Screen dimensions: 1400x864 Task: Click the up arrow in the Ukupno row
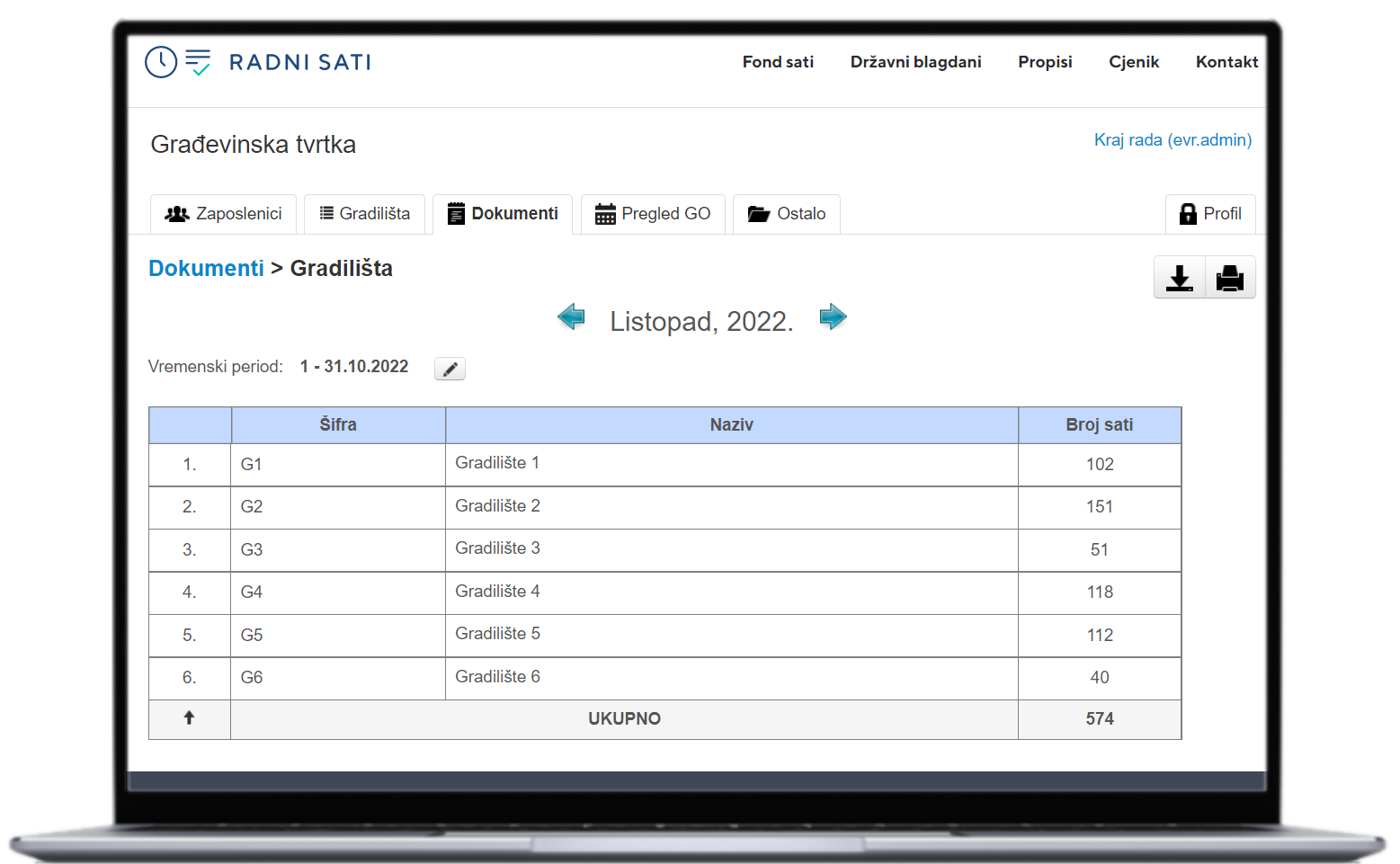[189, 717]
